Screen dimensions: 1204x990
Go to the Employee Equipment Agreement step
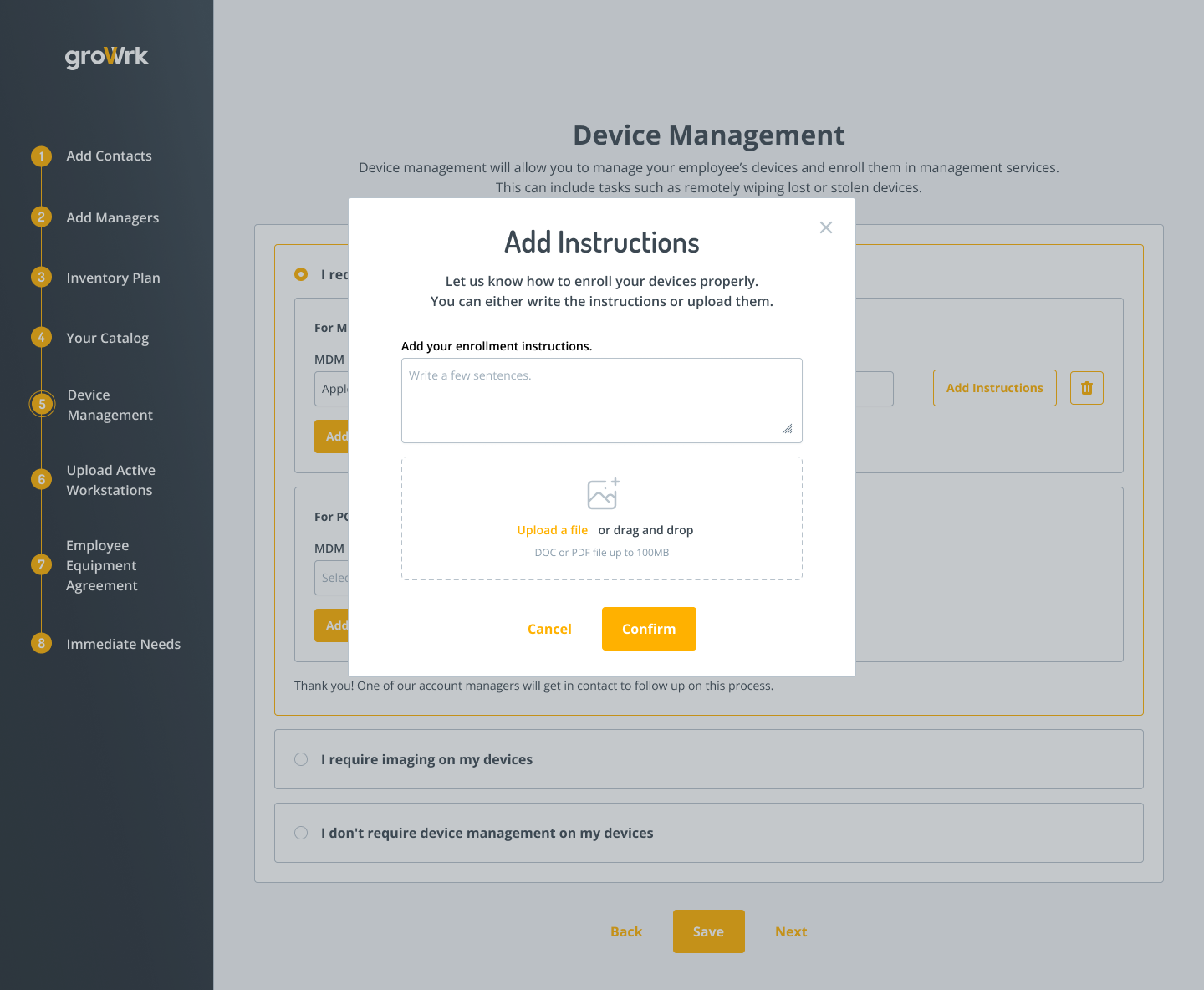[41, 564]
